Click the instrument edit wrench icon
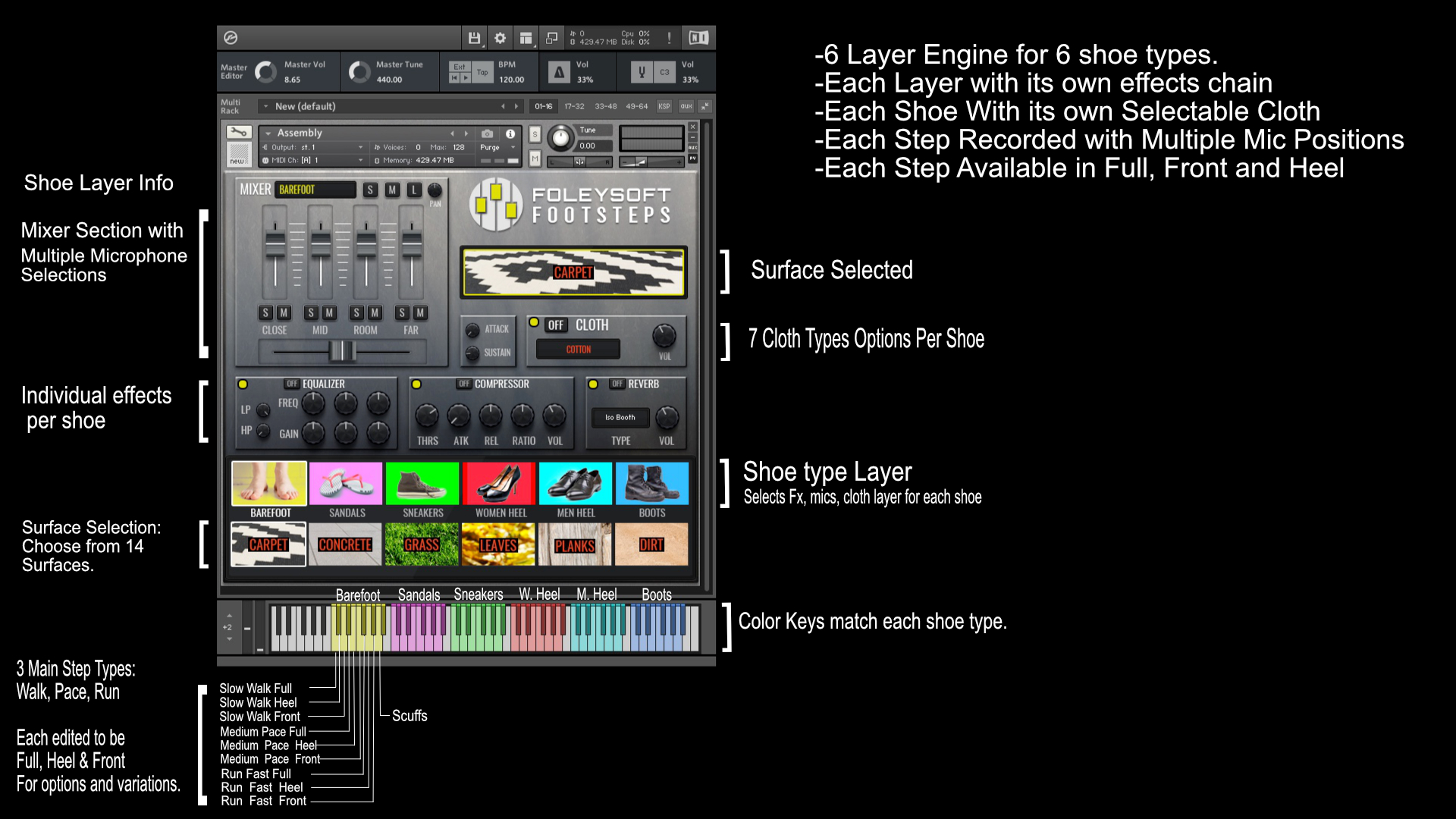 tap(238, 133)
